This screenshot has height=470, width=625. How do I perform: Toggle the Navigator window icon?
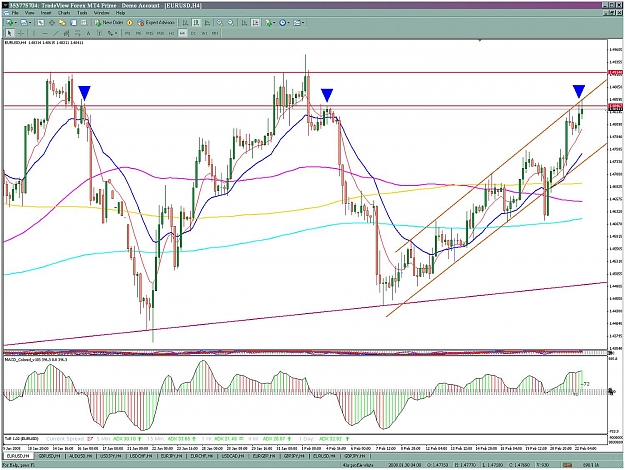[63, 23]
